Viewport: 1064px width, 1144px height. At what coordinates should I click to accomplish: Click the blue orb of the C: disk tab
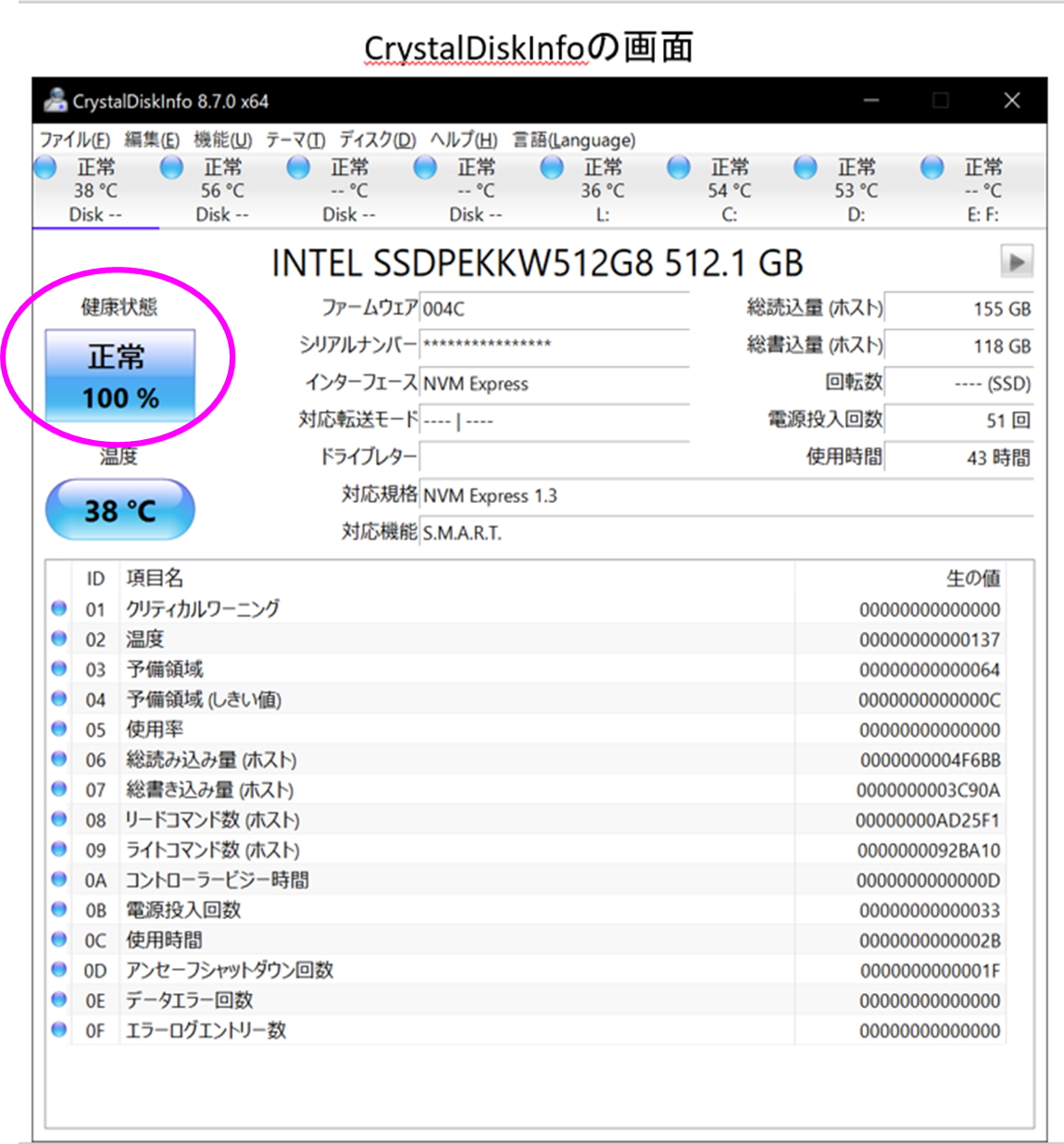pos(680,168)
